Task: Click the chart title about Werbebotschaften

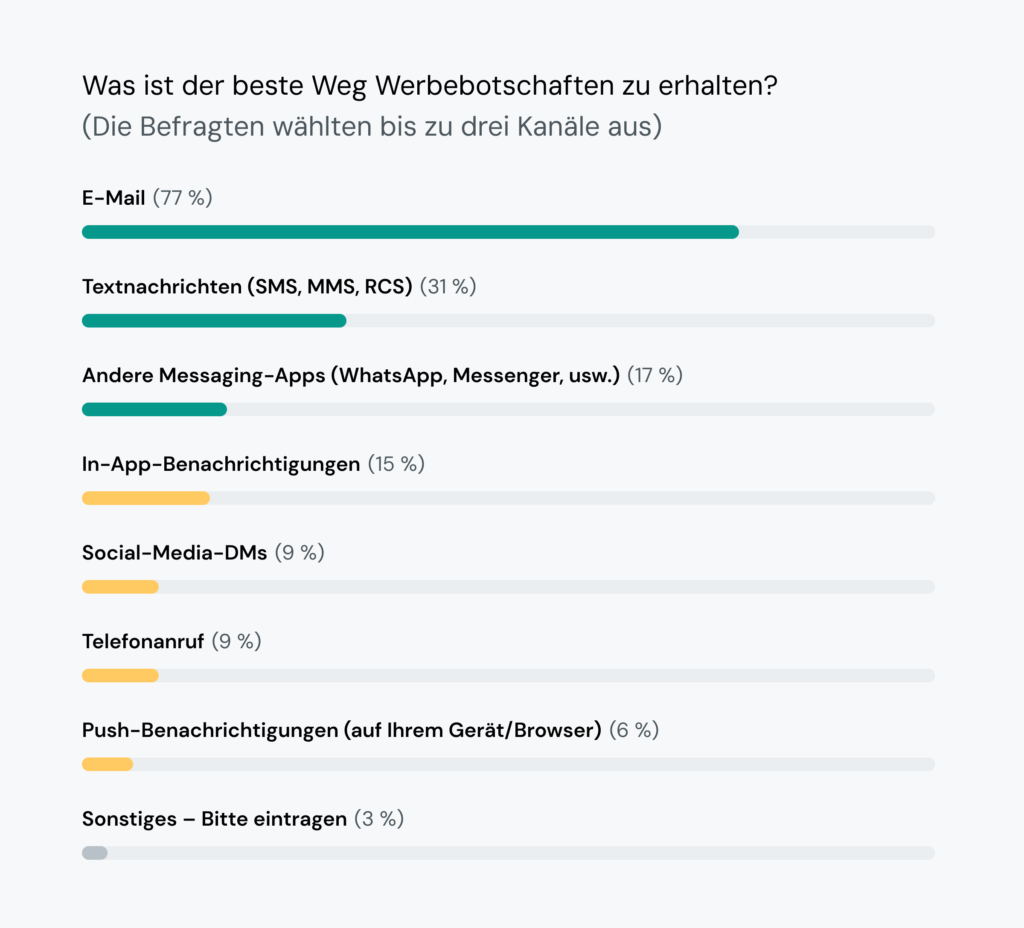Action: (430, 86)
